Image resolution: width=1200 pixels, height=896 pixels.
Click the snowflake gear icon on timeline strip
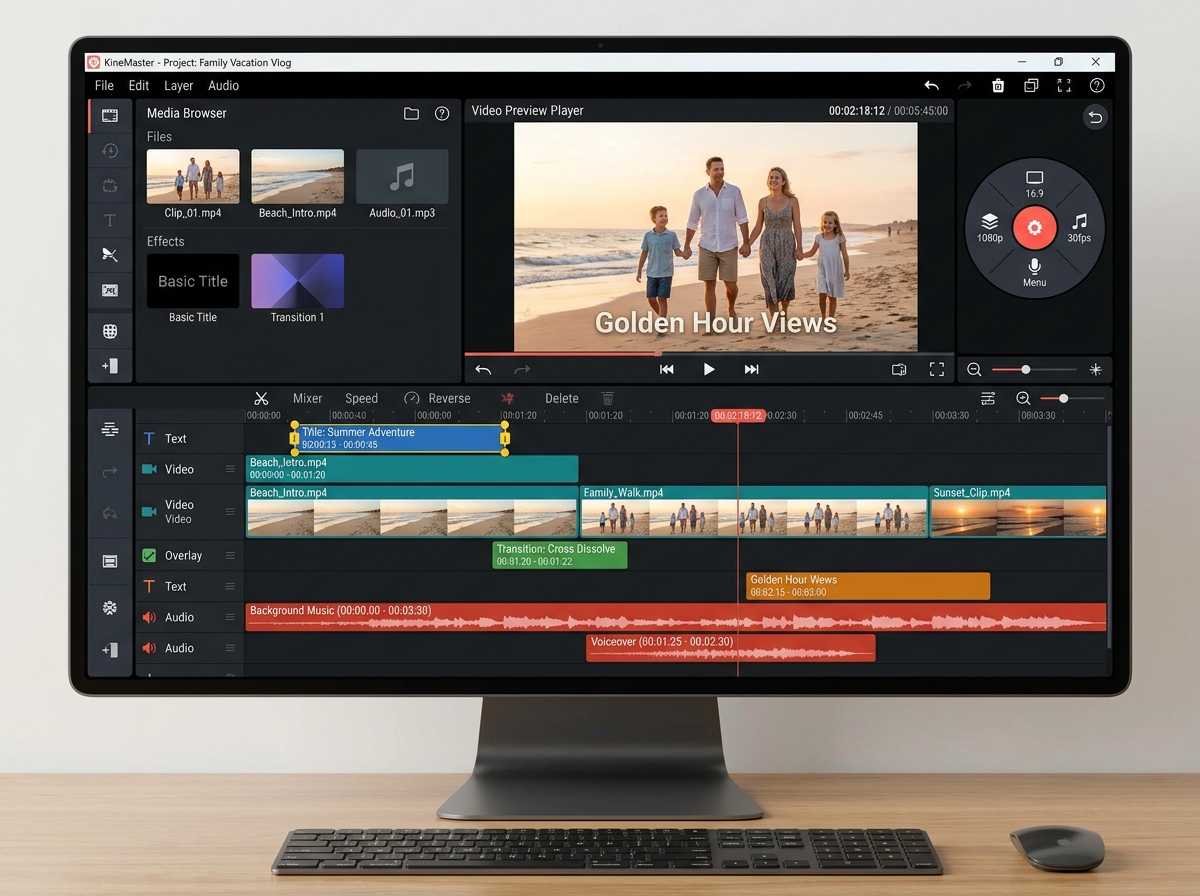click(x=110, y=608)
